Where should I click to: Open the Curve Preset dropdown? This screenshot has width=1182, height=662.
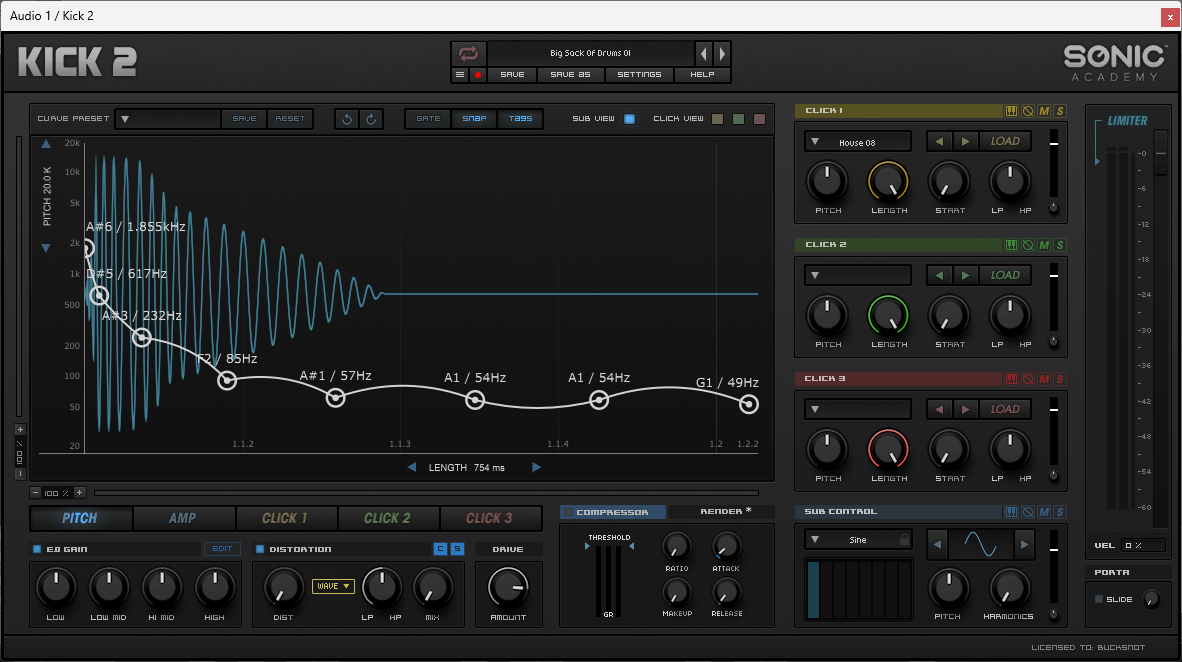click(167, 118)
